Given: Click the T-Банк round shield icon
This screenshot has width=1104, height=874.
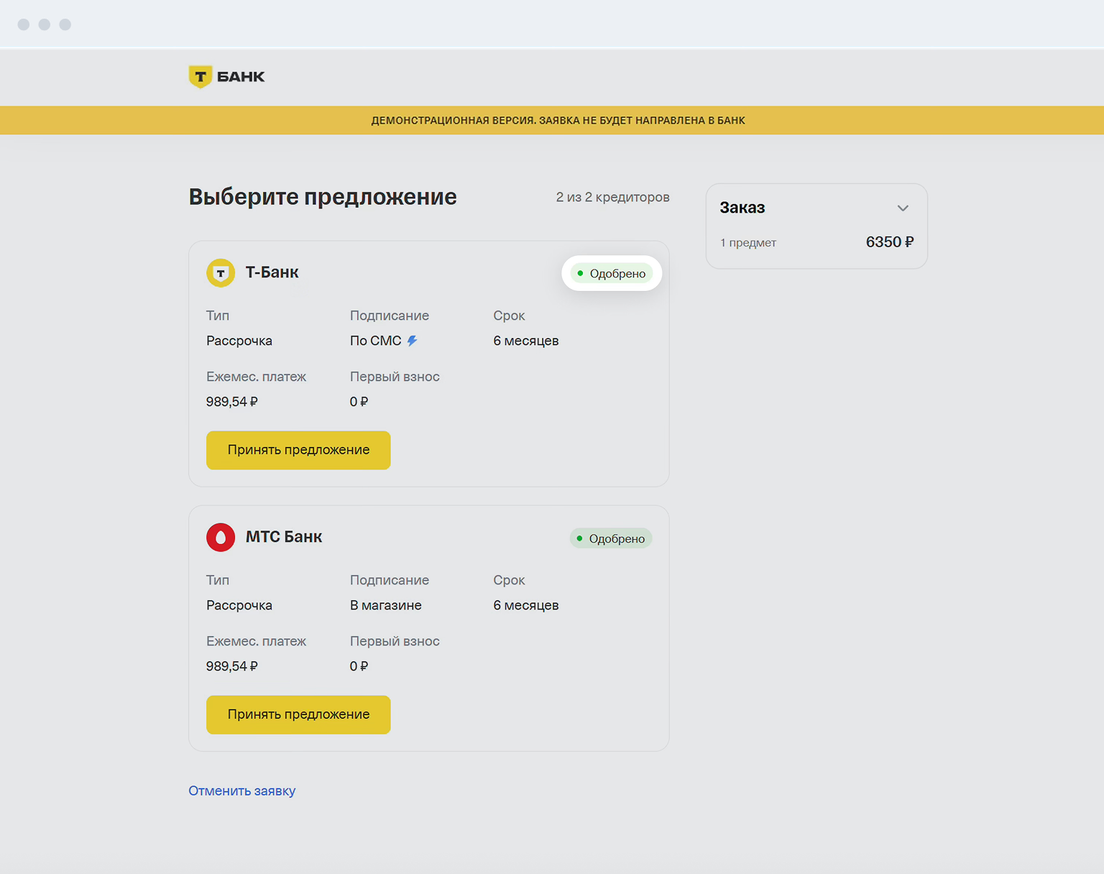Looking at the screenshot, I should tap(220, 273).
